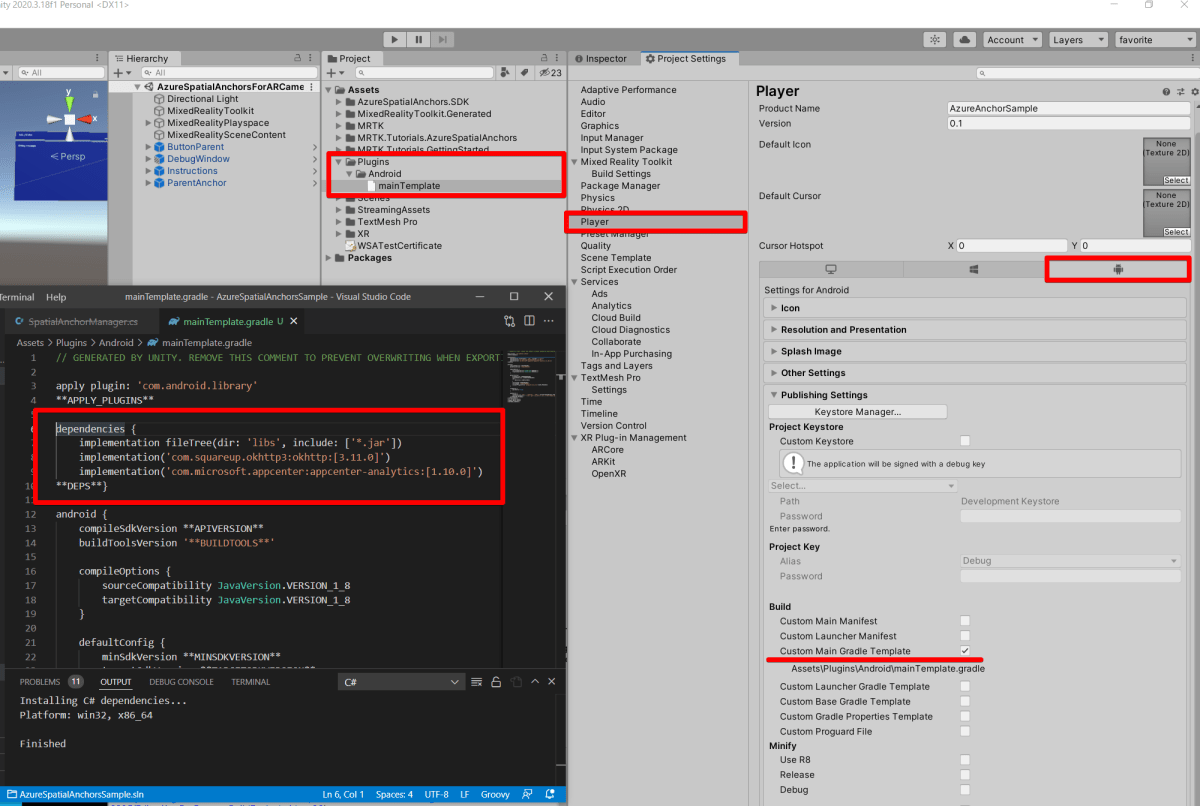This screenshot has height=806, width=1200.
Task: Enable Custom Proguard File checkbox
Action: coord(965,731)
